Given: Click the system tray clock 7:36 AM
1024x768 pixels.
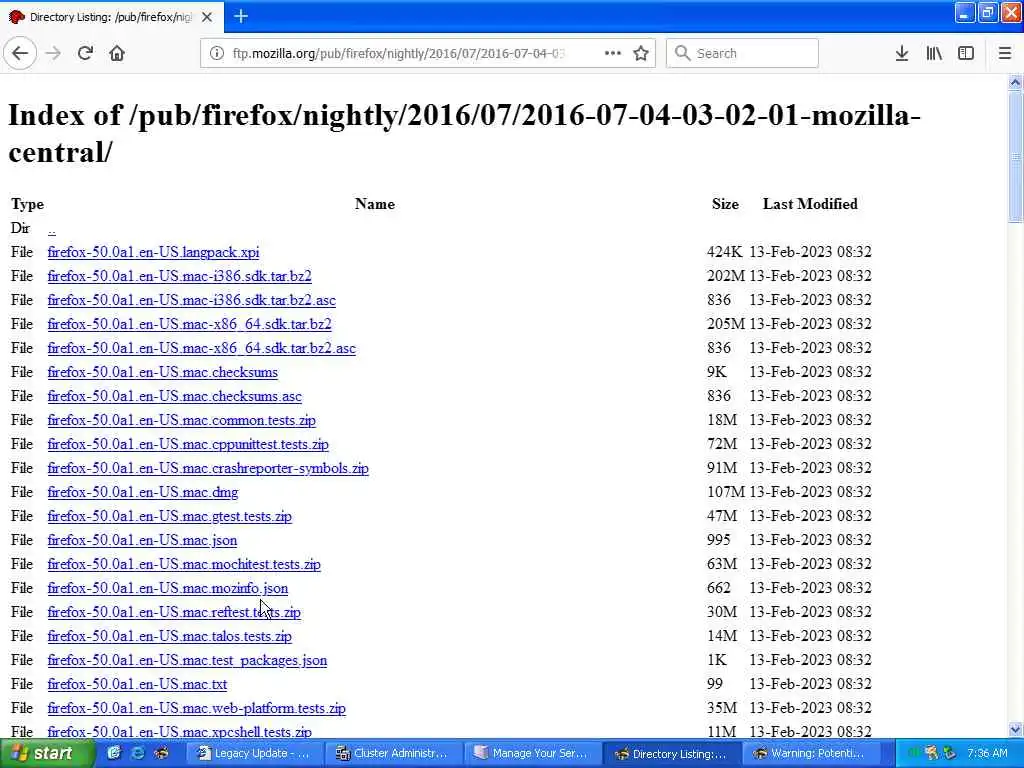Looking at the screenshot, I should tap(987, 754).
